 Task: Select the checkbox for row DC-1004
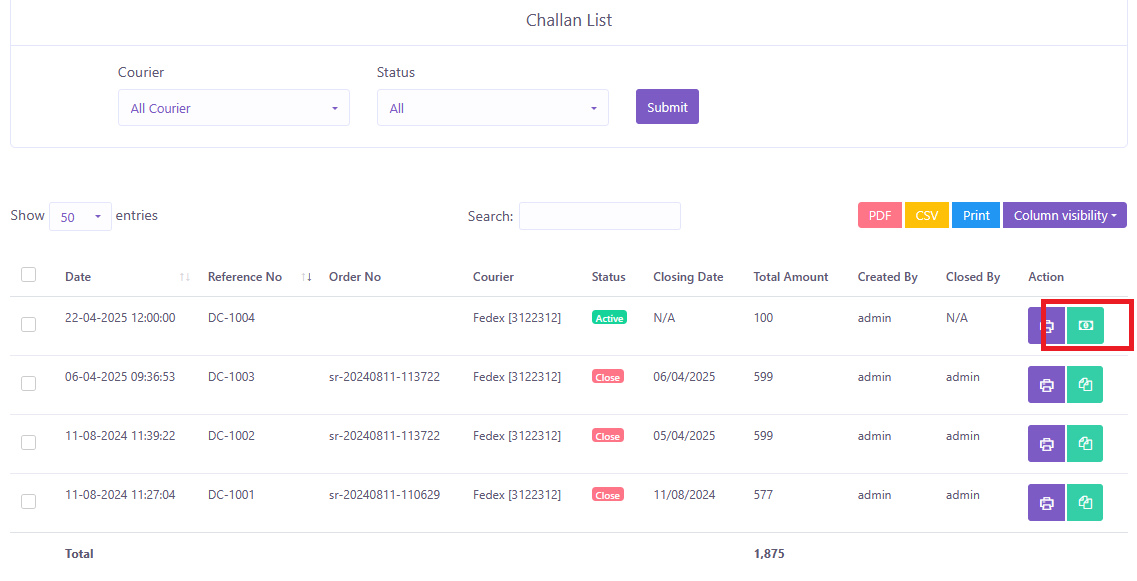tap(28, 324)
